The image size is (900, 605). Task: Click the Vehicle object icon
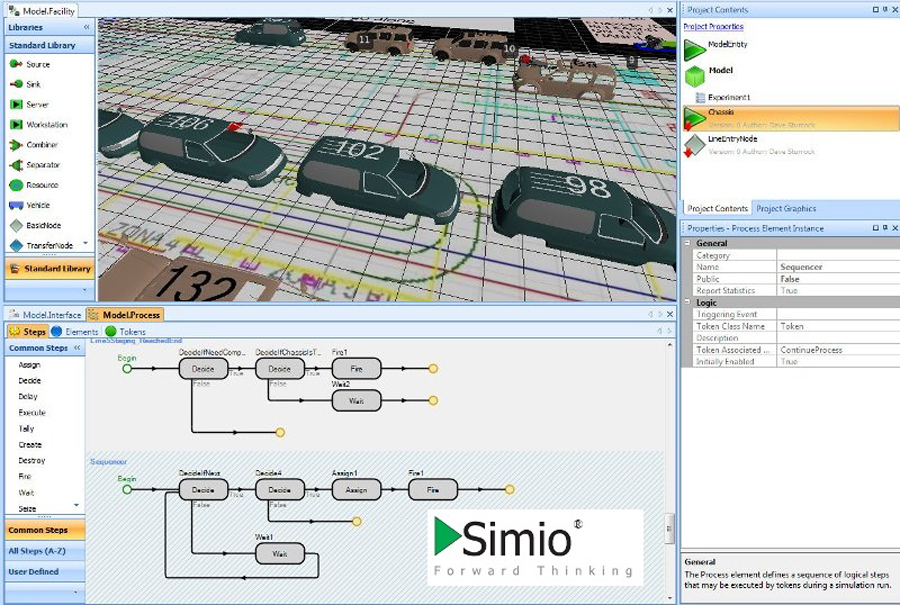point(16,205)
